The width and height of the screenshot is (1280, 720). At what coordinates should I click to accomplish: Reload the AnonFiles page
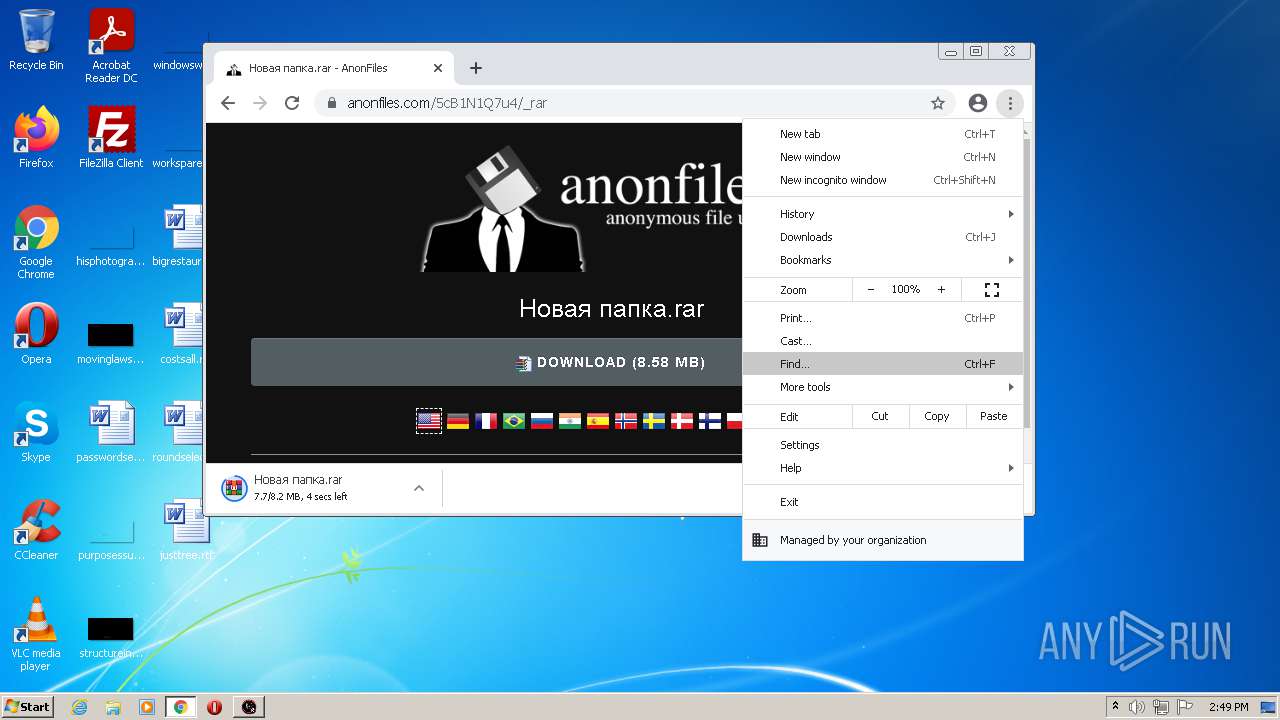(x=292, y=103)
